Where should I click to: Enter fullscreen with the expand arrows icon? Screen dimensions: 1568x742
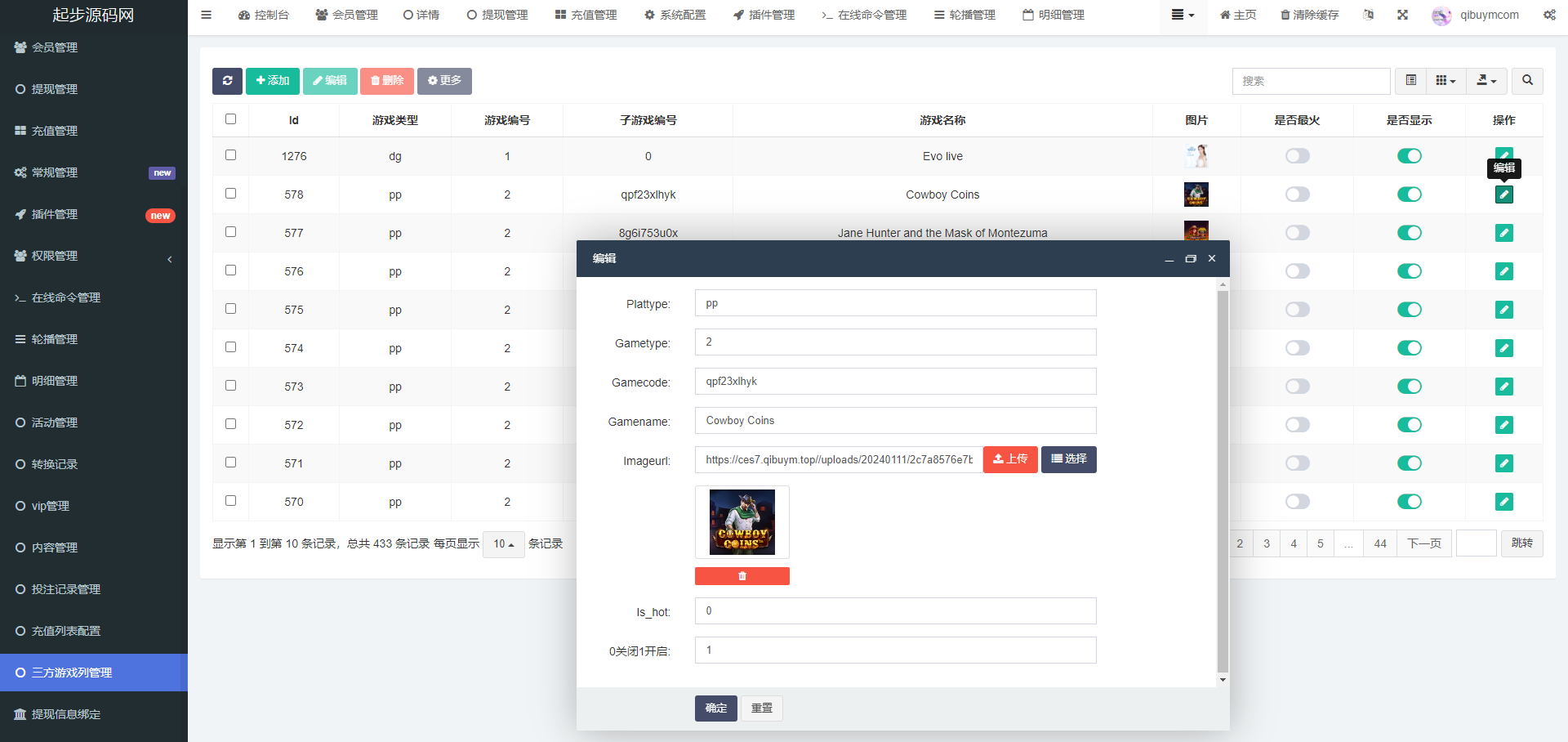pos(1402,15)
